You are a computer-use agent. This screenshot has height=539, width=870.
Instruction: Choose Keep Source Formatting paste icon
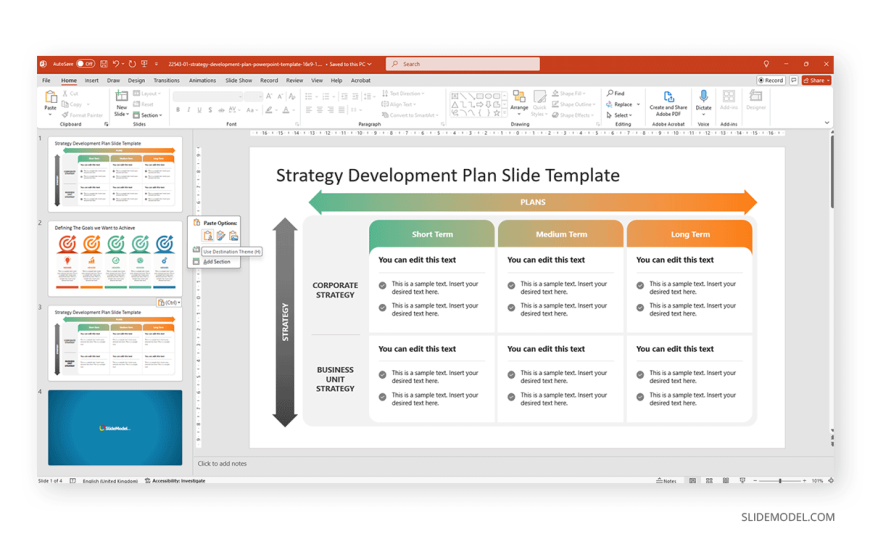point(221,236)
